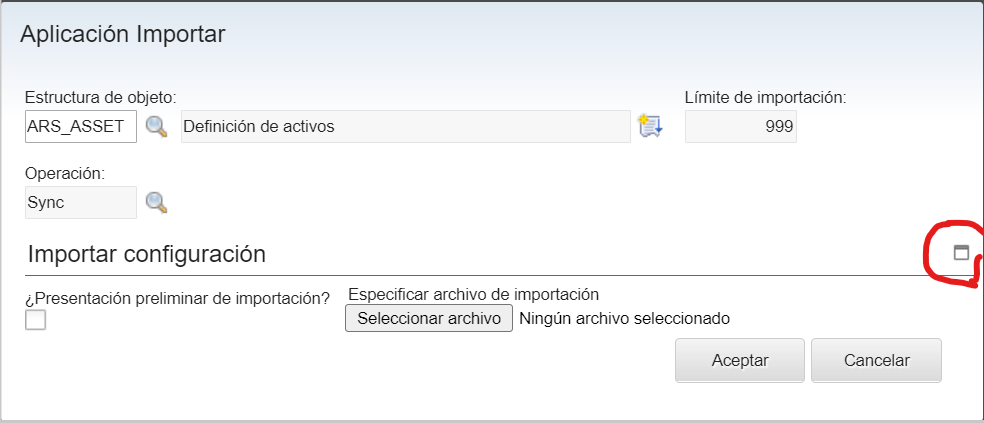
Task: Click the Importar configuración section header
Action: coord(147,254)
